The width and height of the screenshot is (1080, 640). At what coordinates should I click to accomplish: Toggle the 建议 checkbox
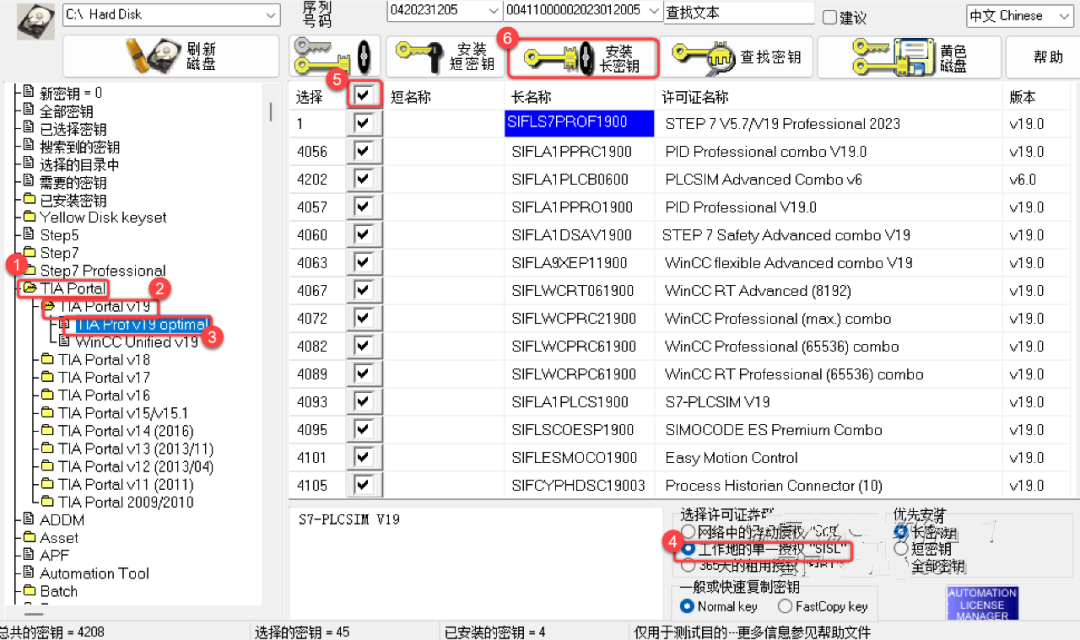pos(830,17)
